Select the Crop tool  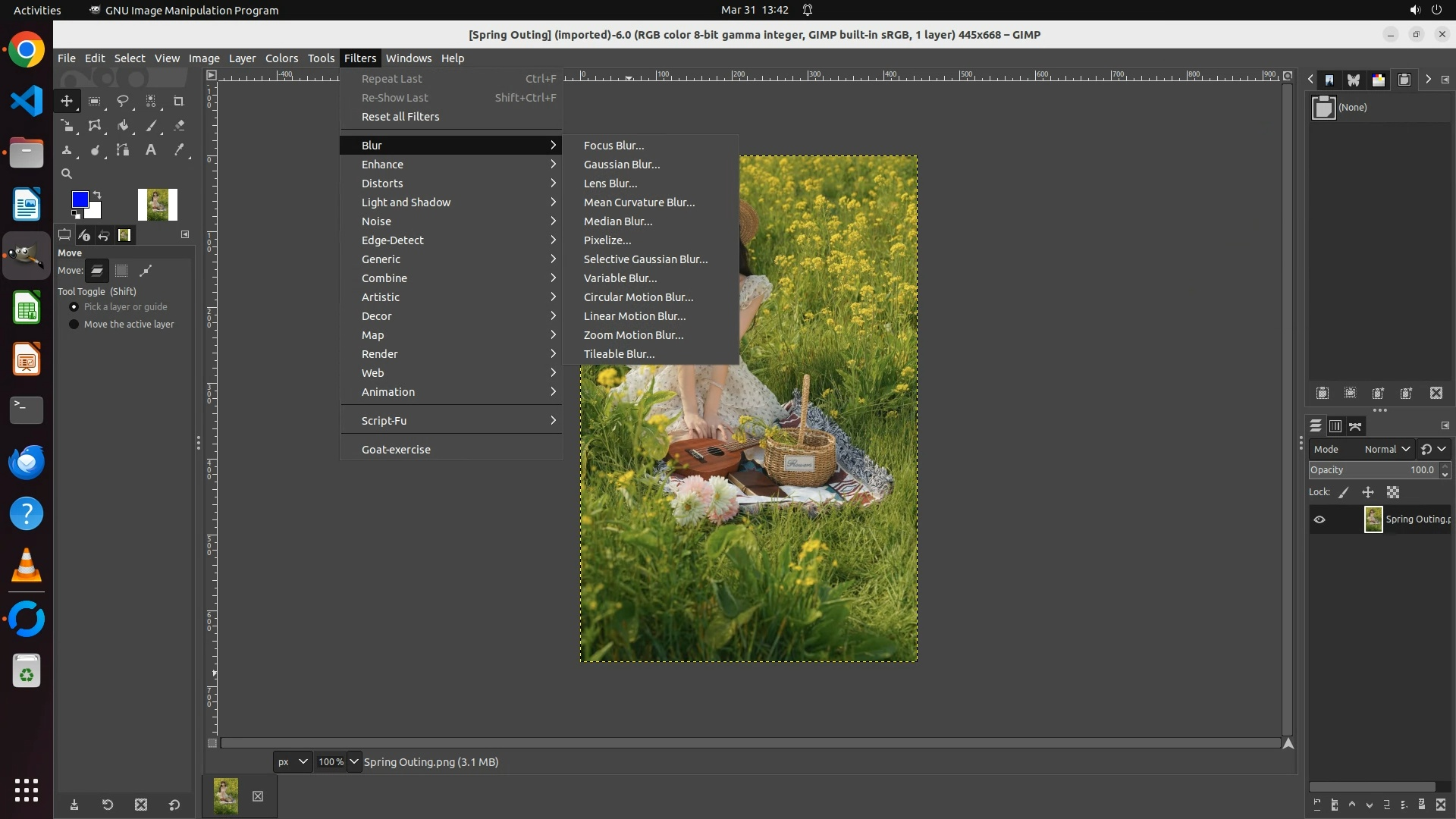tap(179, 101)
